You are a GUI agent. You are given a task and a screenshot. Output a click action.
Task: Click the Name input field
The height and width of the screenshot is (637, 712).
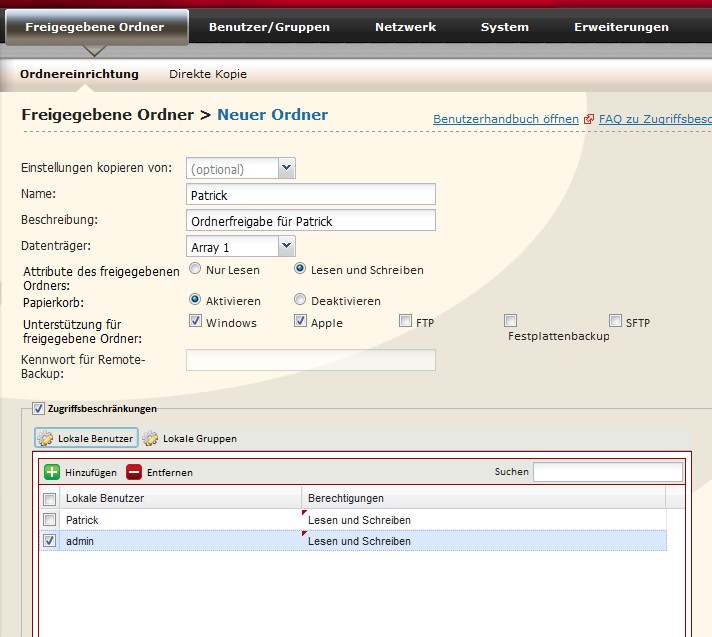pos(311,194)
